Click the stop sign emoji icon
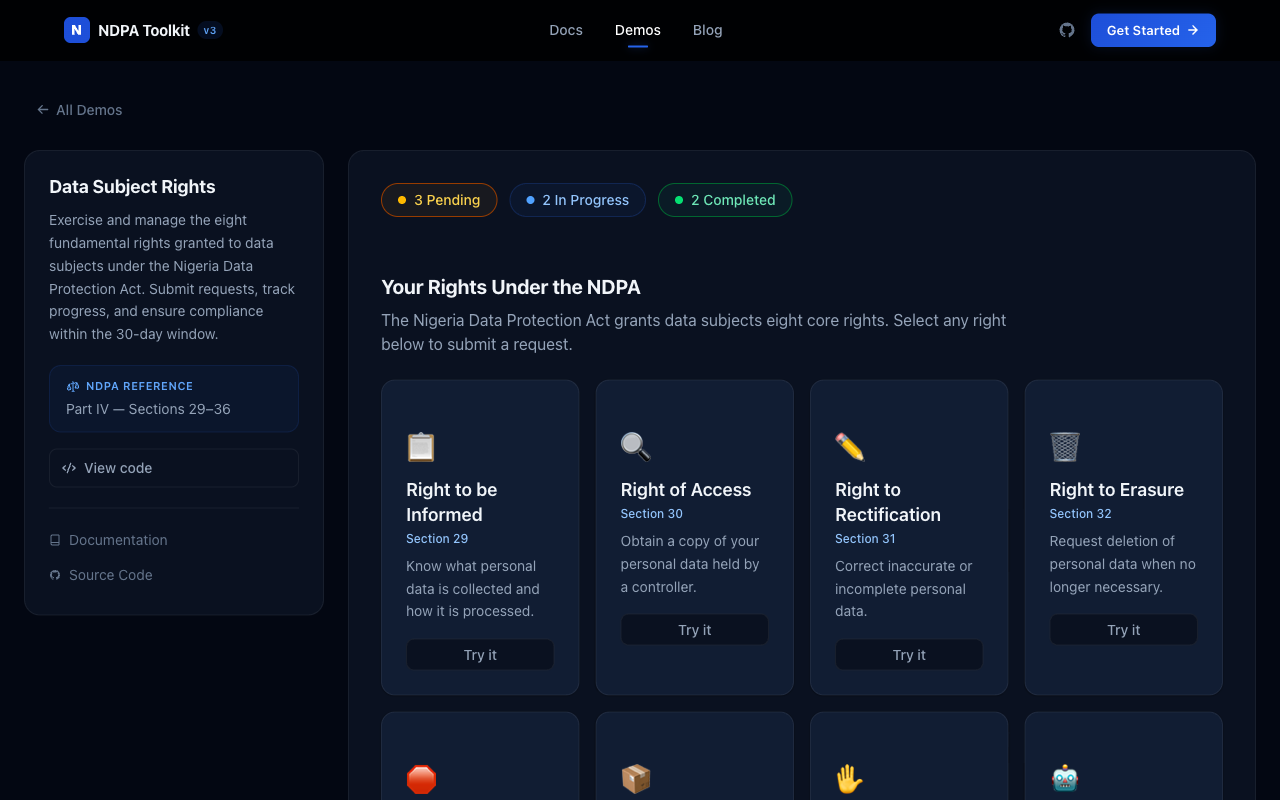Viewport: 1280px width, 800px height. coord(421,779)
